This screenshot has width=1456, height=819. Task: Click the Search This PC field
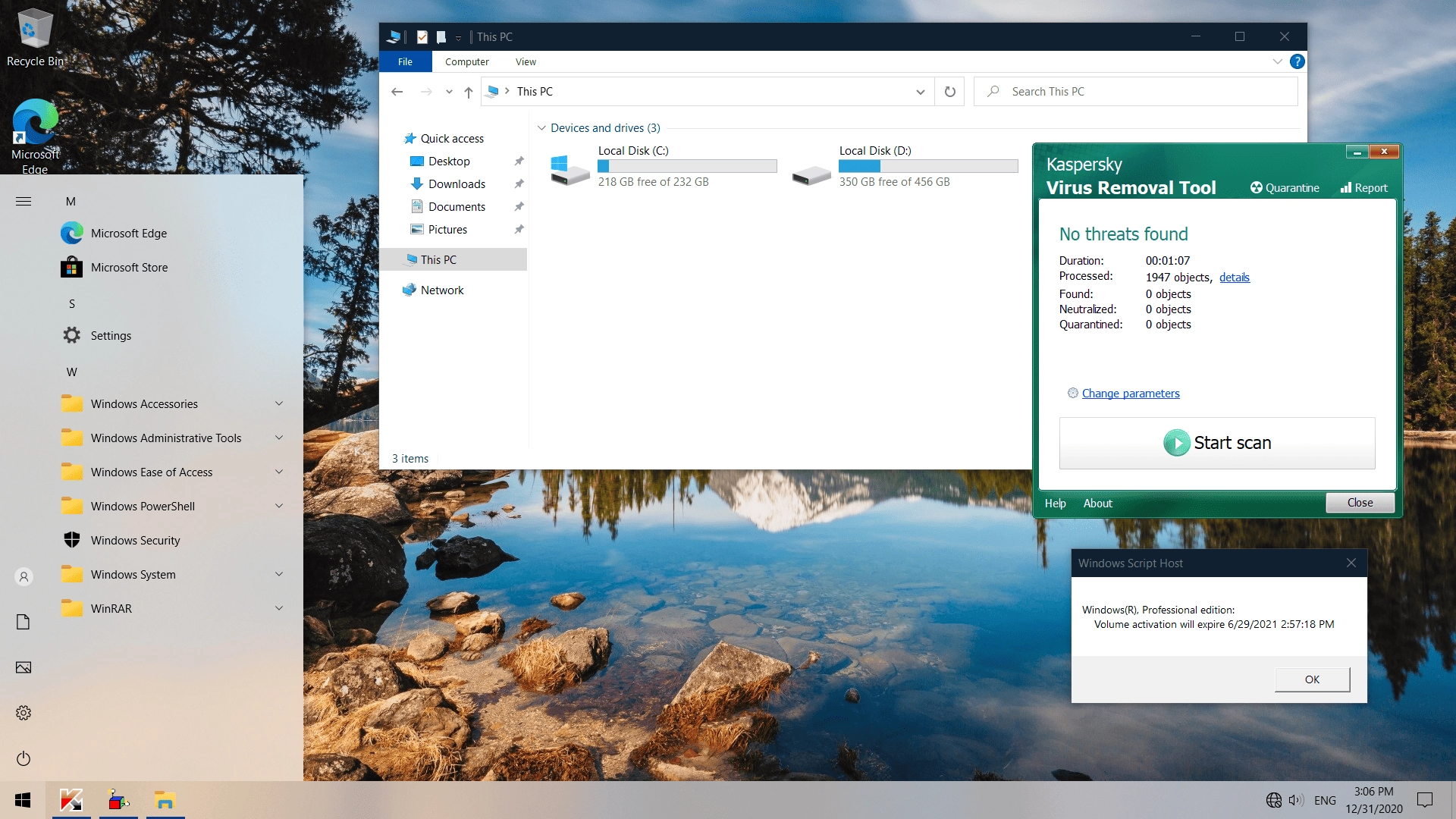1136,91
